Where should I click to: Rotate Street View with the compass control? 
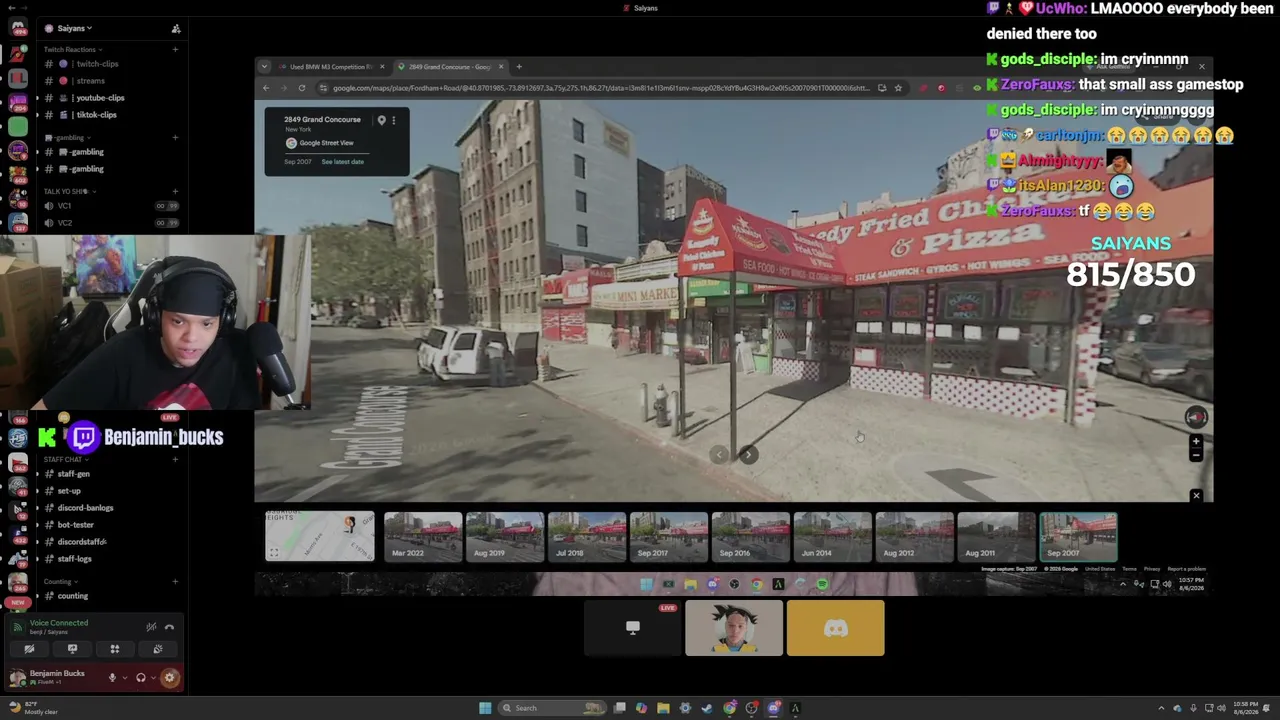(1196, 417)
